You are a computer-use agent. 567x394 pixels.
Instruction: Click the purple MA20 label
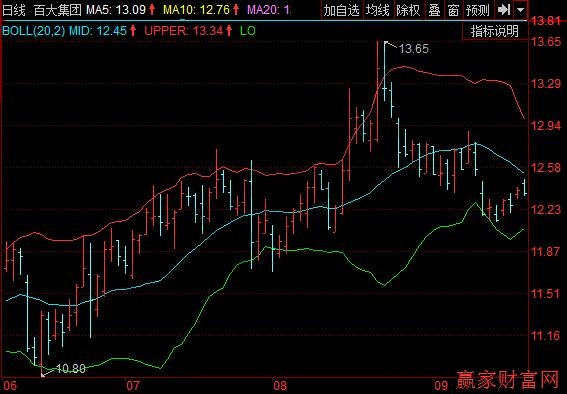point(269,10)
